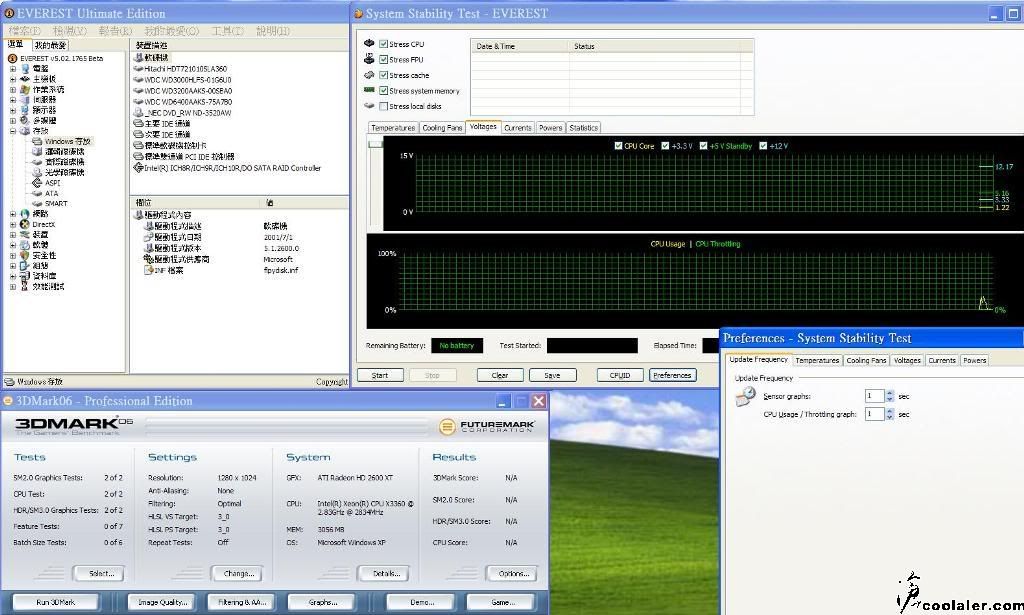Image resolution: width=1024 pixels, height=615 pixels.
Task: Select the Hitachi HDT721010SLA360 drive icon
Action: 138,69
